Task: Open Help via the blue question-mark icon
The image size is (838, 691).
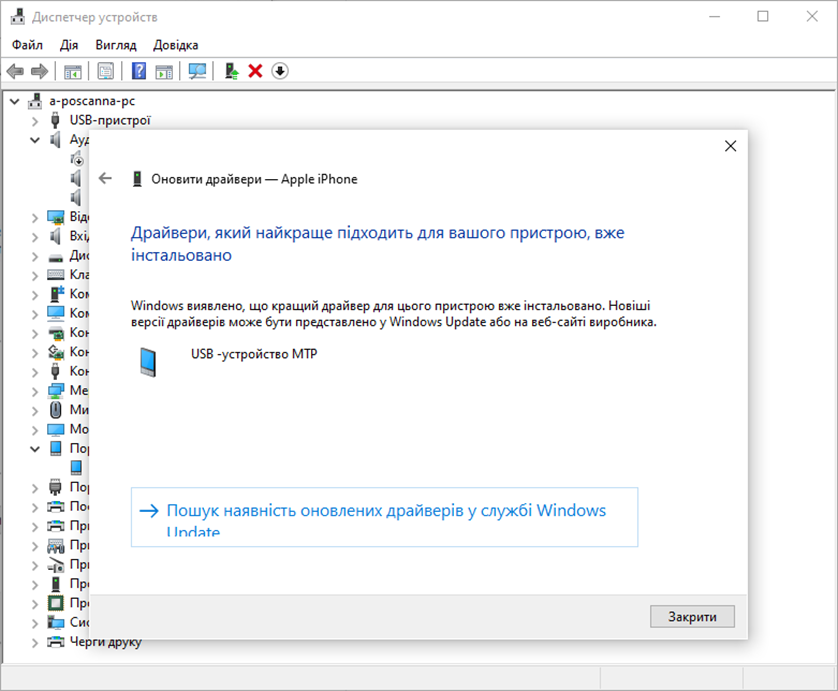Action: click(139, 71)
